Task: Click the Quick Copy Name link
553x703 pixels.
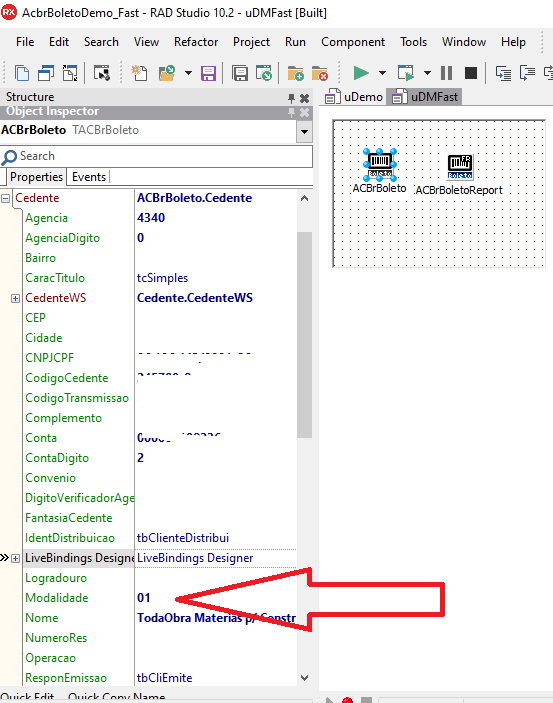Action: click(x=117, y=697)
